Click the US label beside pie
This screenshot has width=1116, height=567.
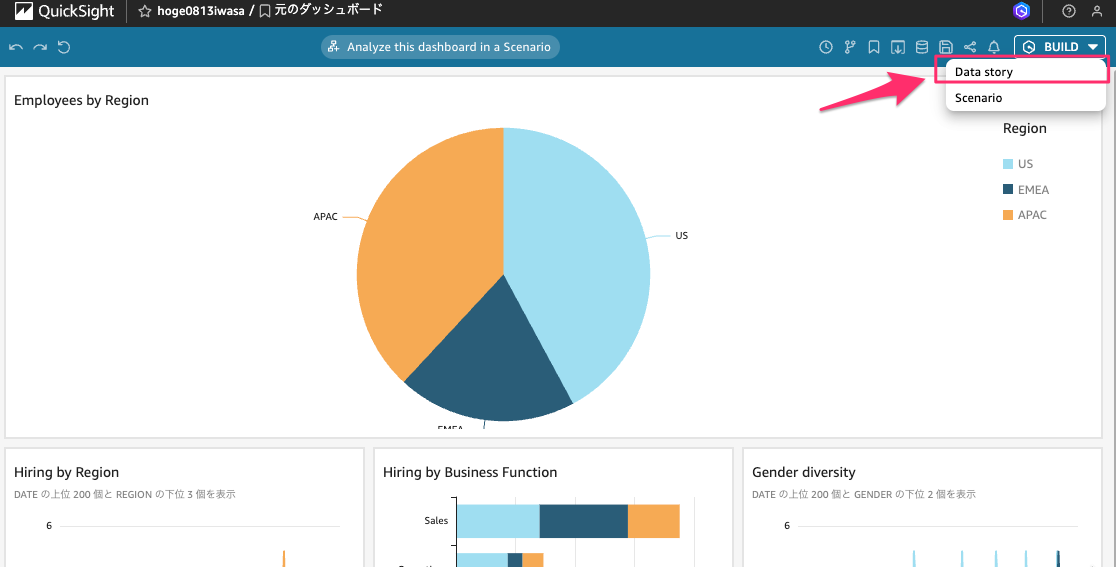(681, 235)
